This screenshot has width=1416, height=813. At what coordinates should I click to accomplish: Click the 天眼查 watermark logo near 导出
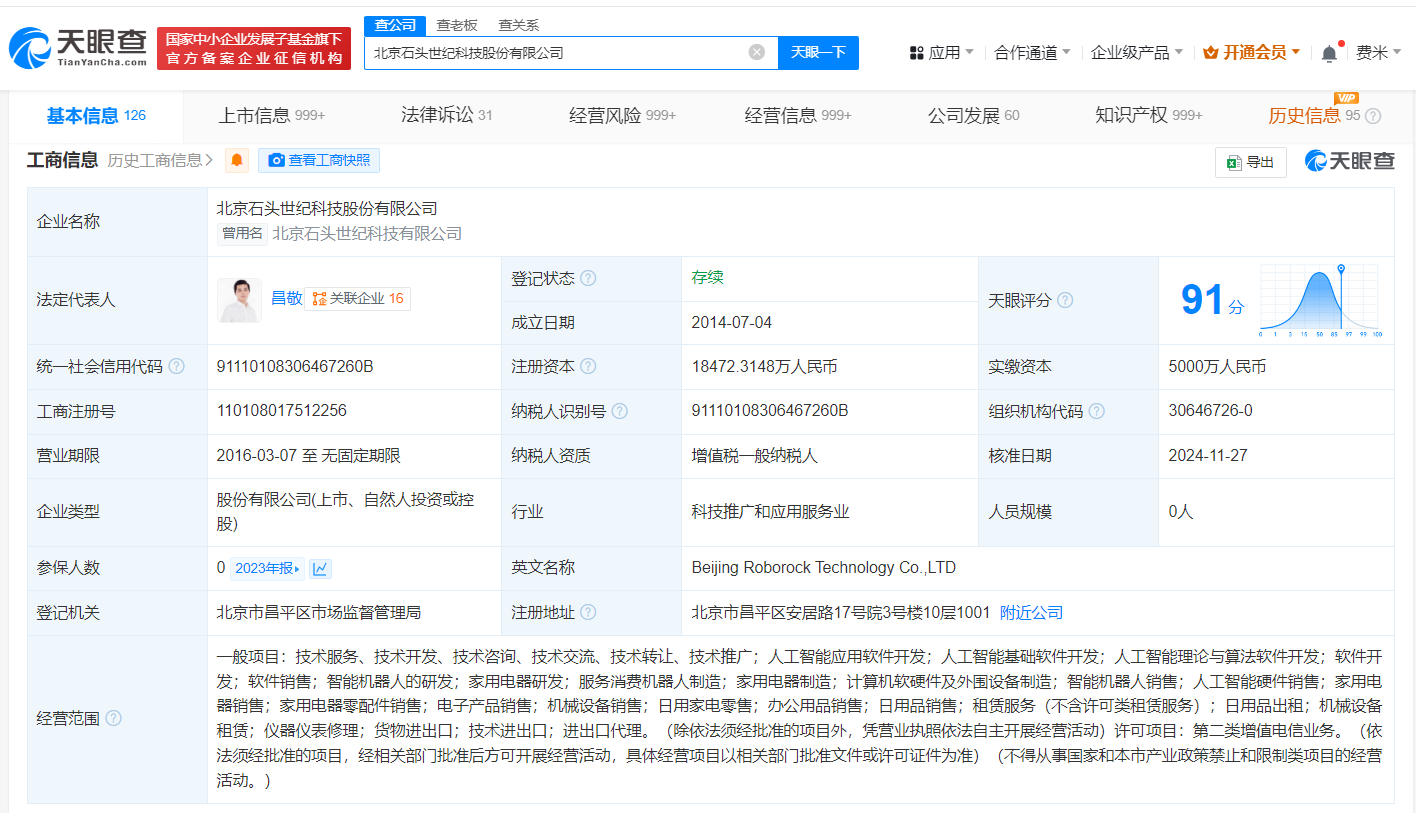(1348, 160)
